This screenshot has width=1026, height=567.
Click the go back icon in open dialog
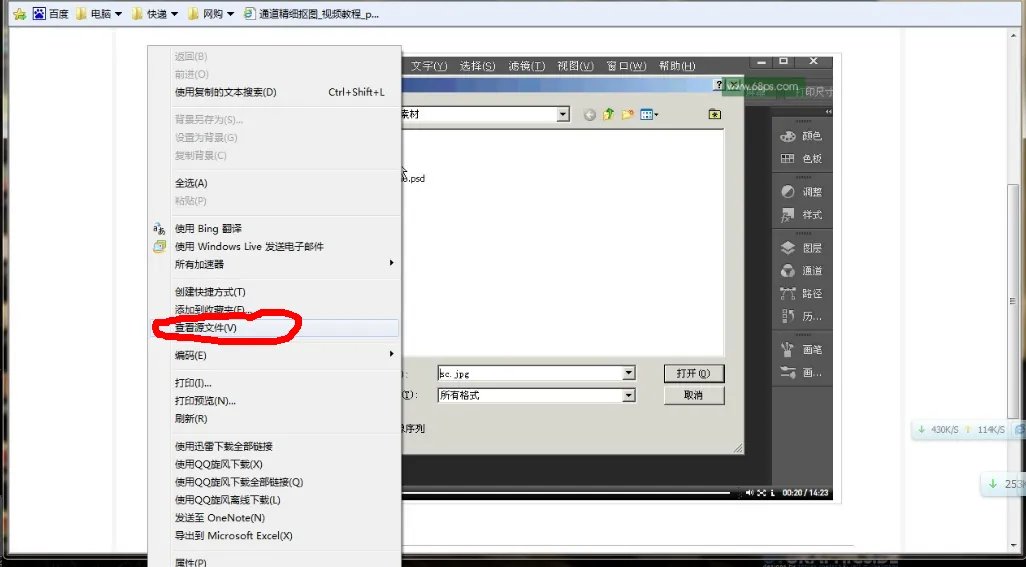[x=590, y=115]
